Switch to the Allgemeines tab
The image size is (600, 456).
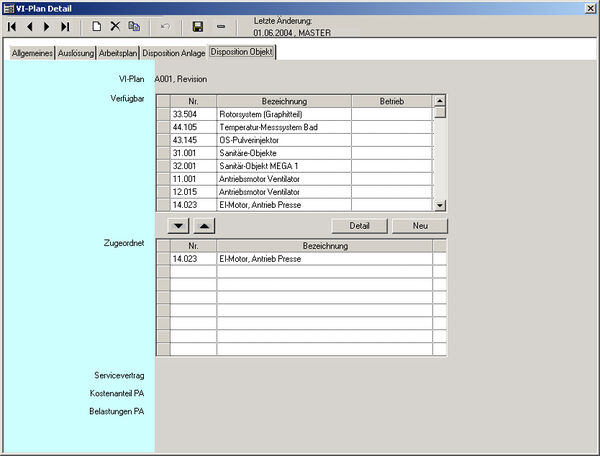[x=32, y=53]
